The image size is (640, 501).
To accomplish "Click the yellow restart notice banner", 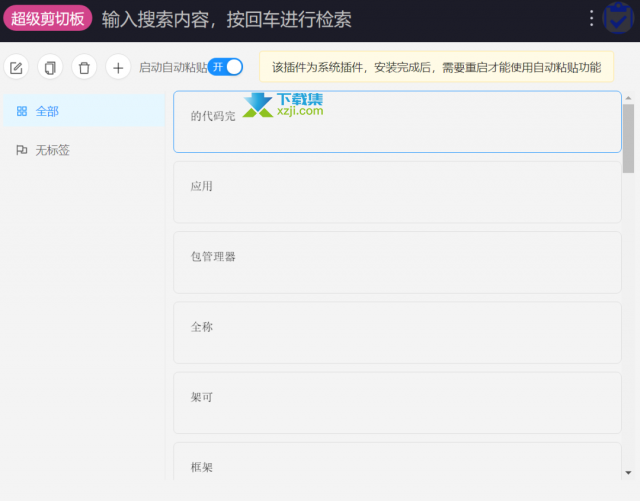I will click(437, 67).
